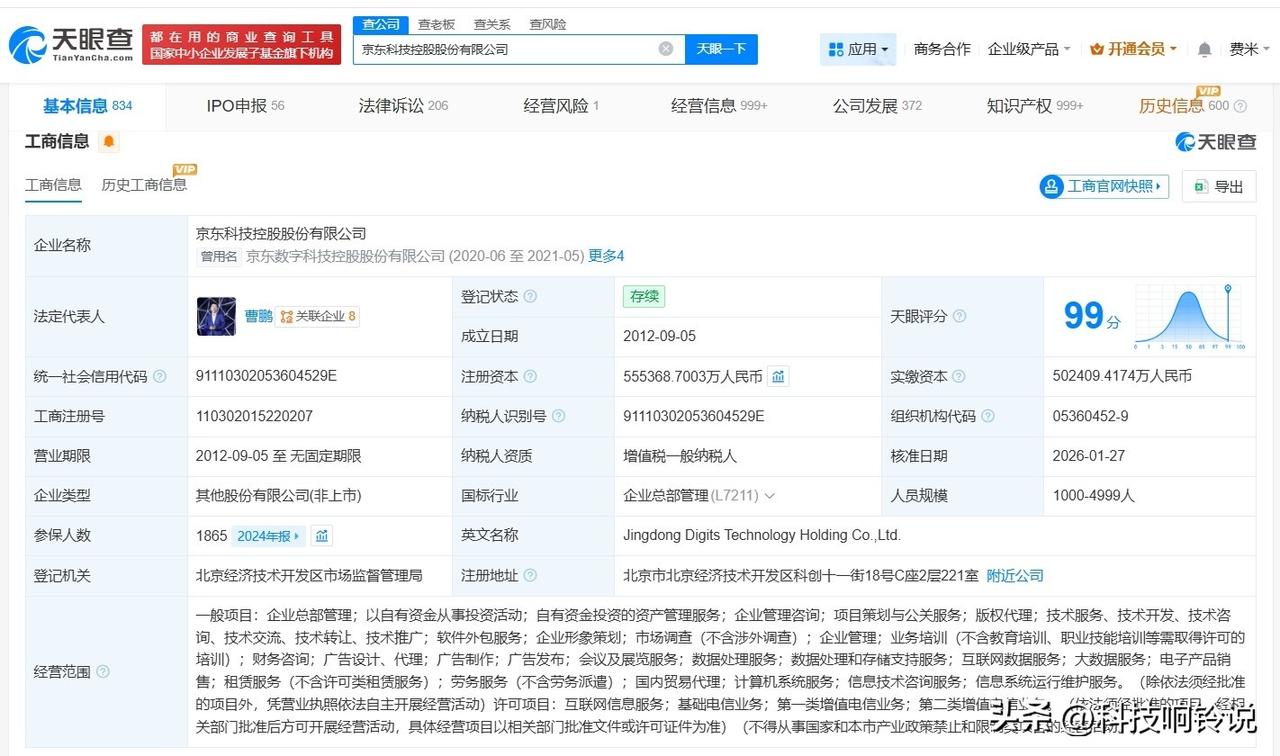Image resolution: width=1280 pixels, height=756 pixels.
Task: Click the info icon beside 纳税人识别号
Action: click(558, 416)
